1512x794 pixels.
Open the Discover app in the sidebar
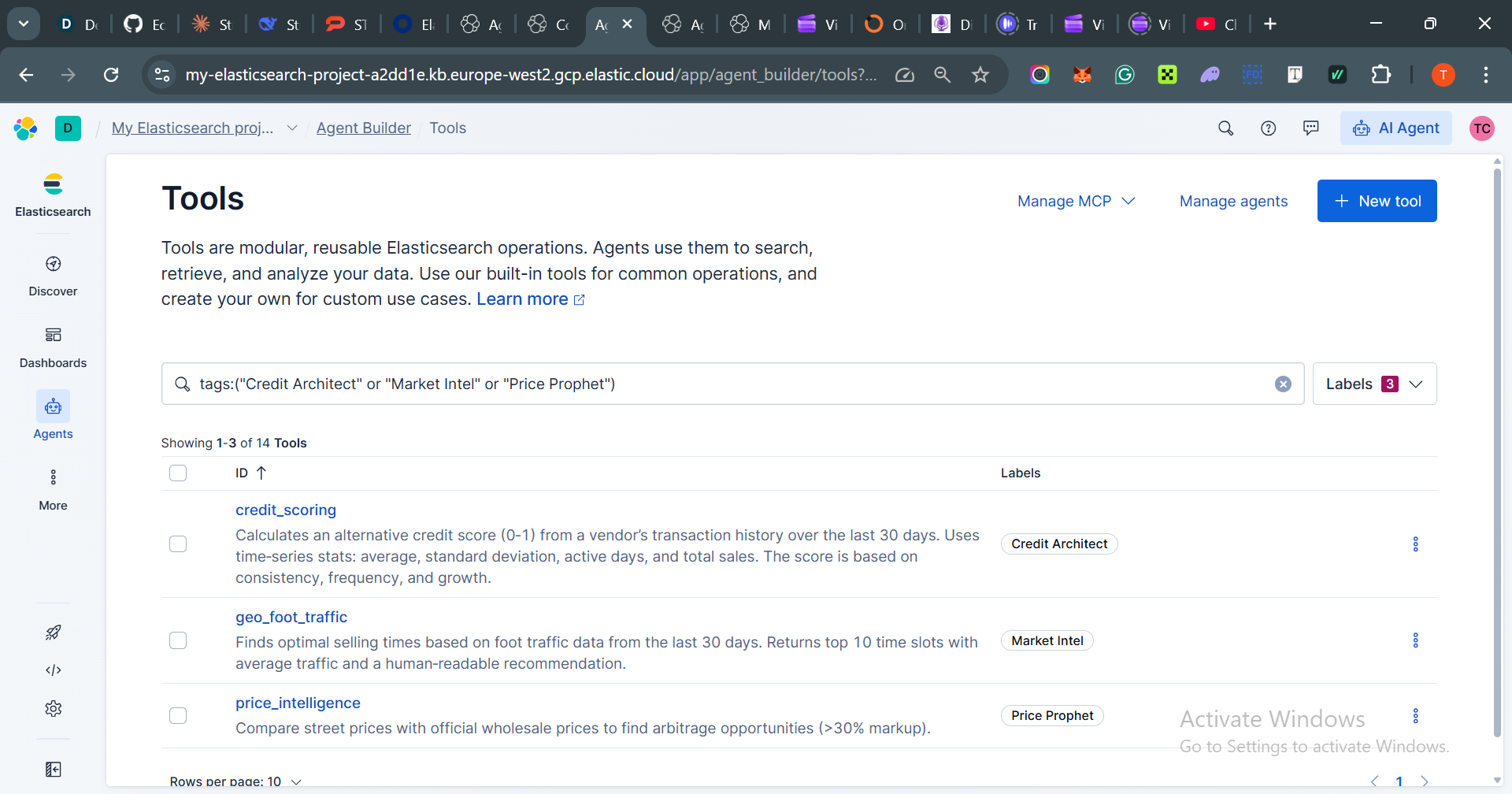[53, 276]
